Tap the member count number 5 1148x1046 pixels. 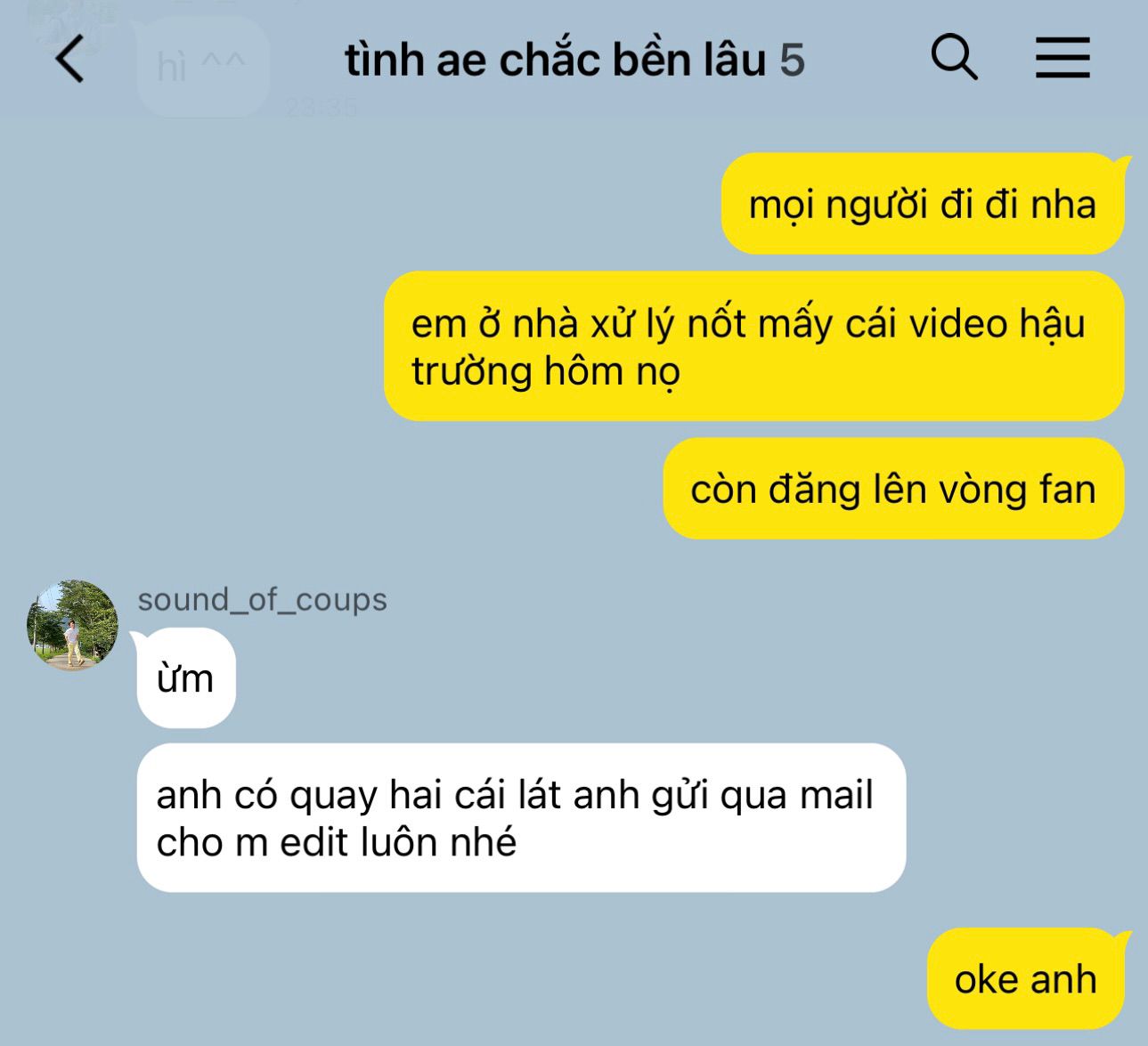793,61
